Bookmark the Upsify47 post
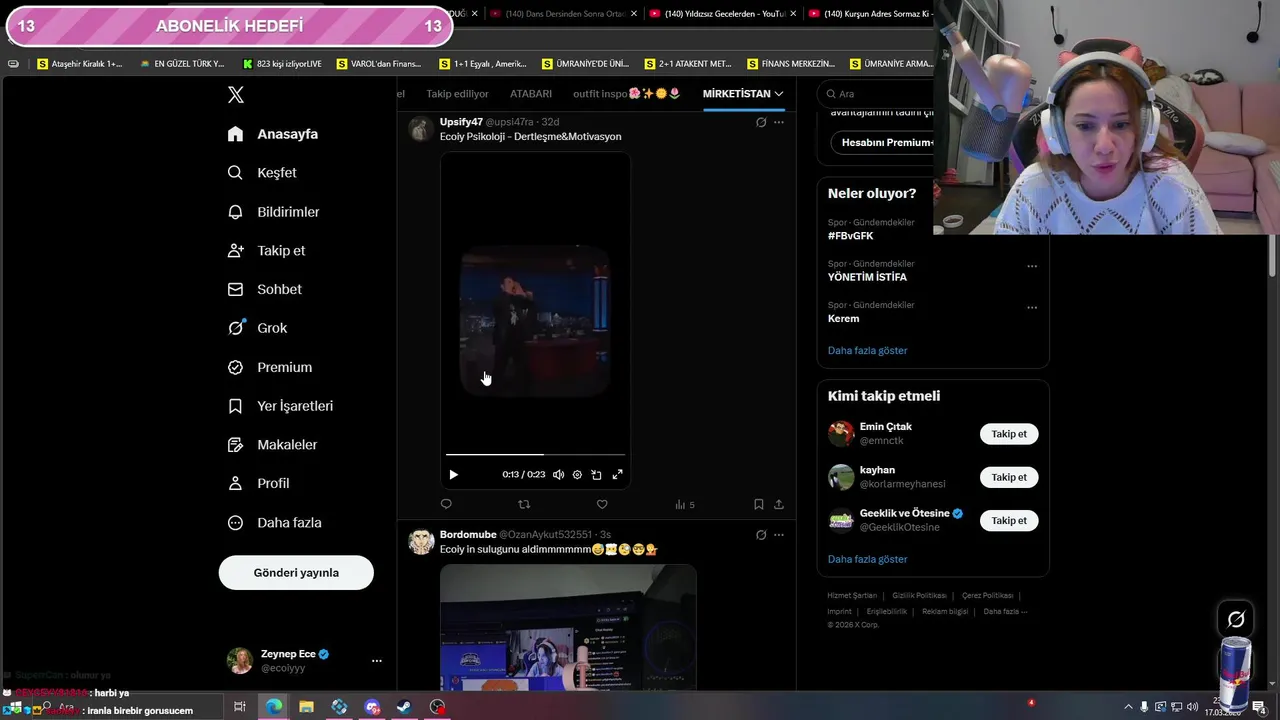The image size is (1280, 720). (x=759, y=504)
